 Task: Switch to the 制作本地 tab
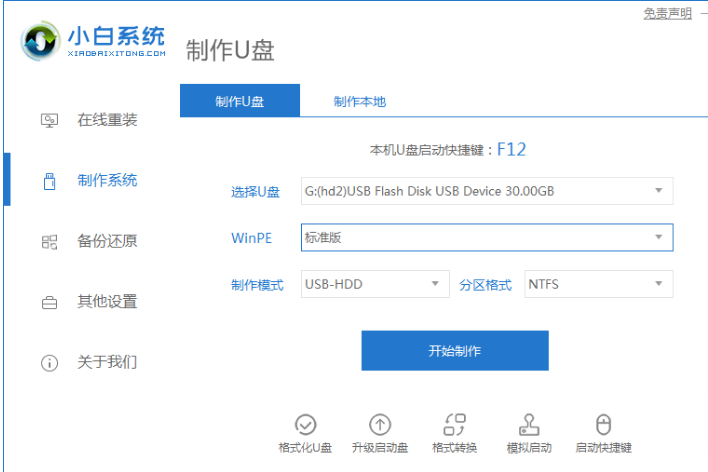click(359, 101)
